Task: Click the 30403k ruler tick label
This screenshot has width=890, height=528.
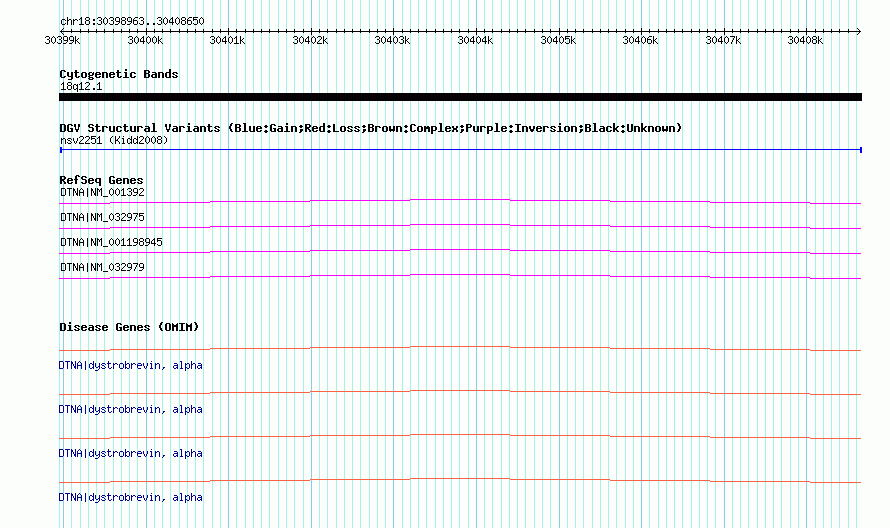Action: (393, 40)
